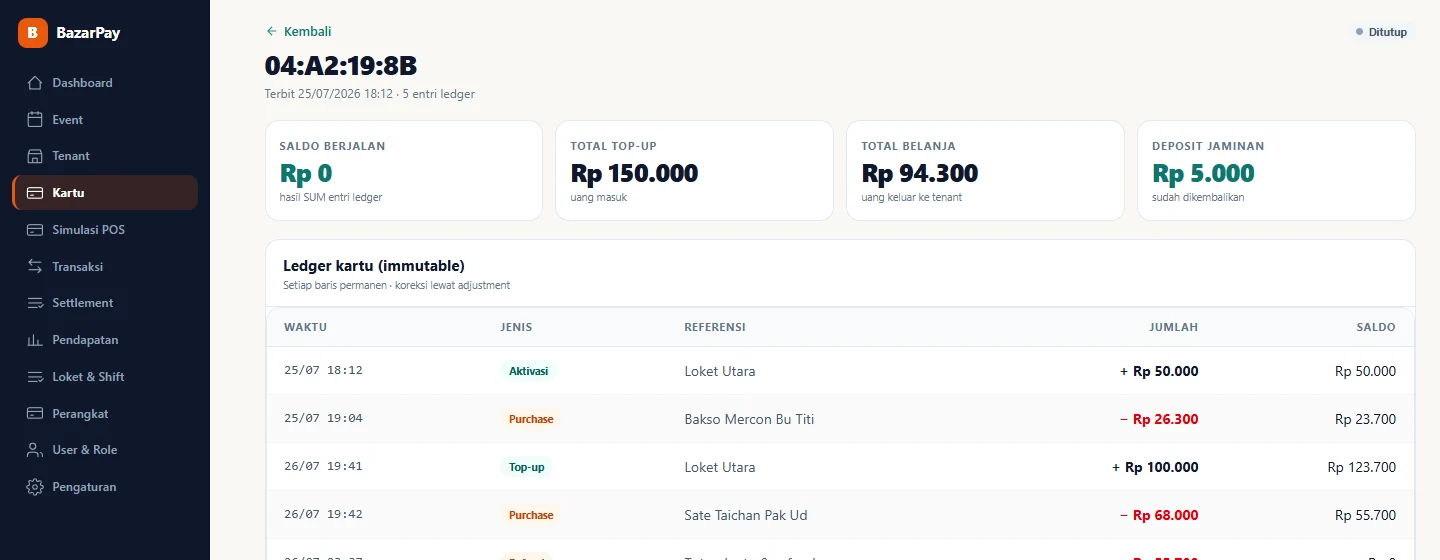Image resolution: width=1440 pixels, height=560 pixels.
Task: Click the Rp 5.000 deposit value
Action: 1204,173
